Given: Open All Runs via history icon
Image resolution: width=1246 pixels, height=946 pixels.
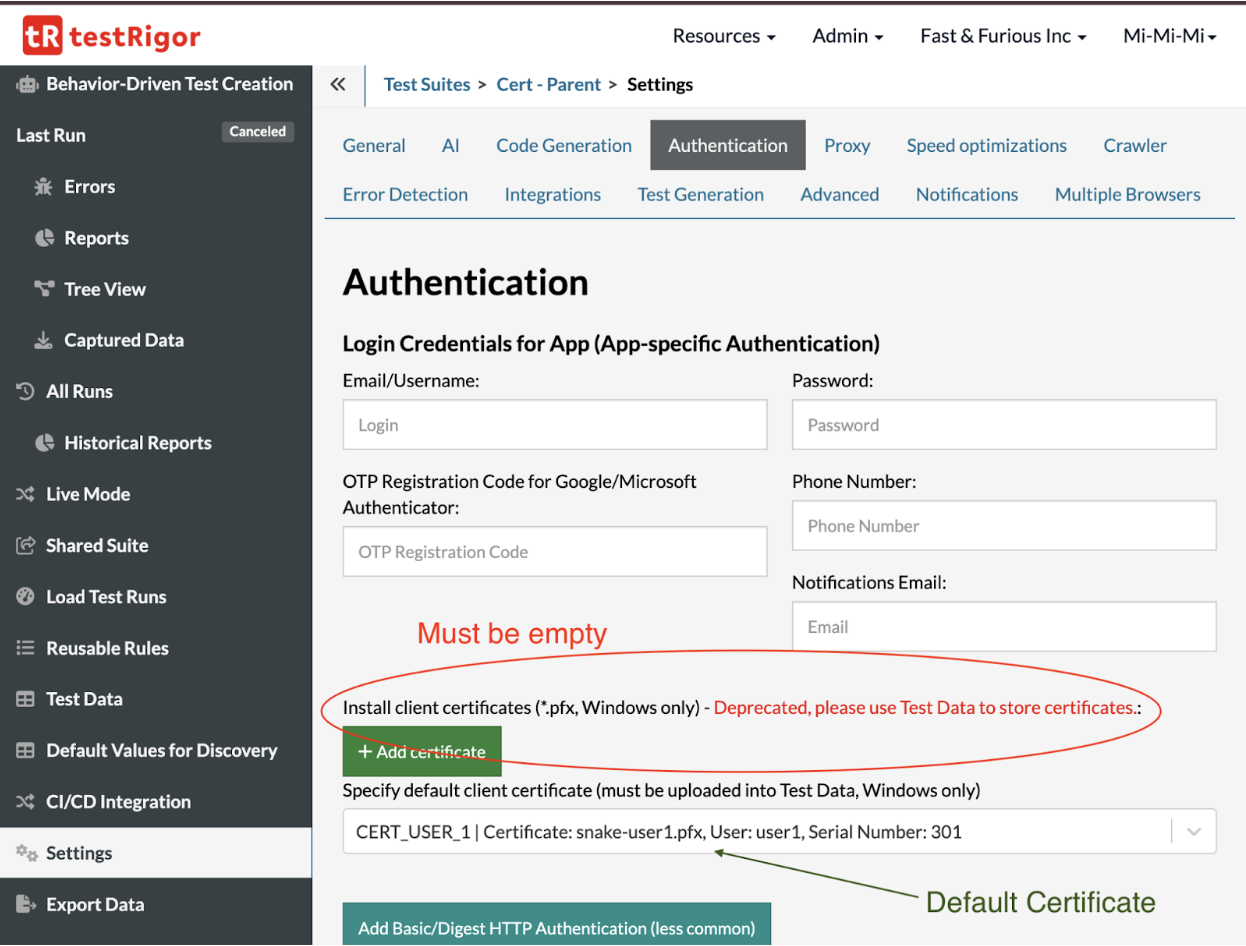Looking at the screenshot, I should 26,392.
